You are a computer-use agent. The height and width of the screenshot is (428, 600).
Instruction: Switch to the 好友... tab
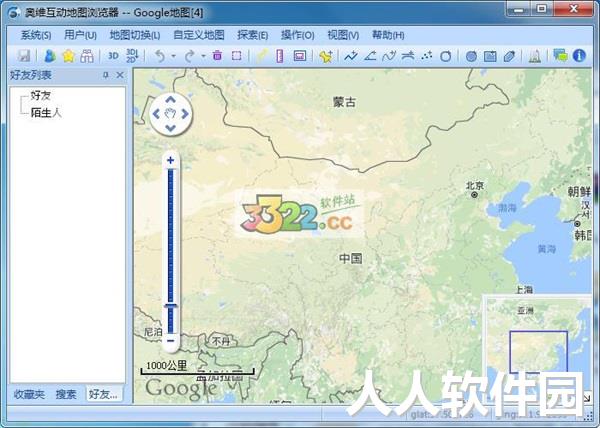[103, 394]
